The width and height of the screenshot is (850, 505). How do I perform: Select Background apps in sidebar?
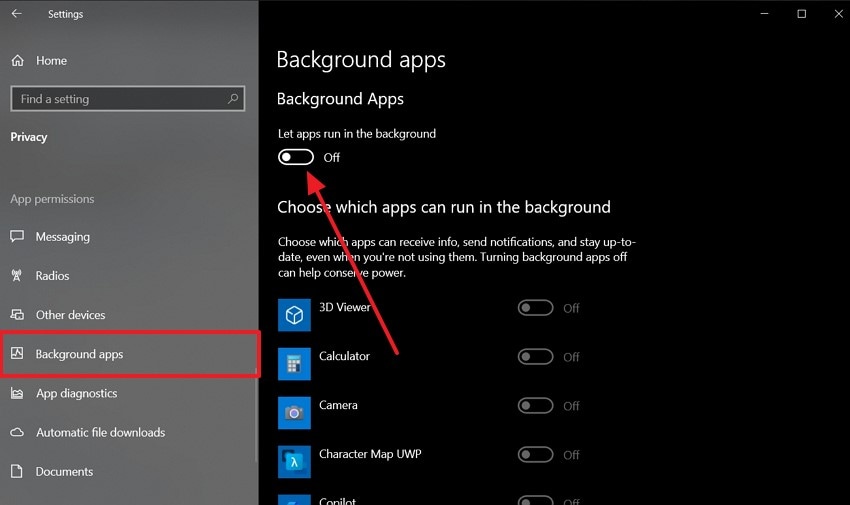[79, 354]
